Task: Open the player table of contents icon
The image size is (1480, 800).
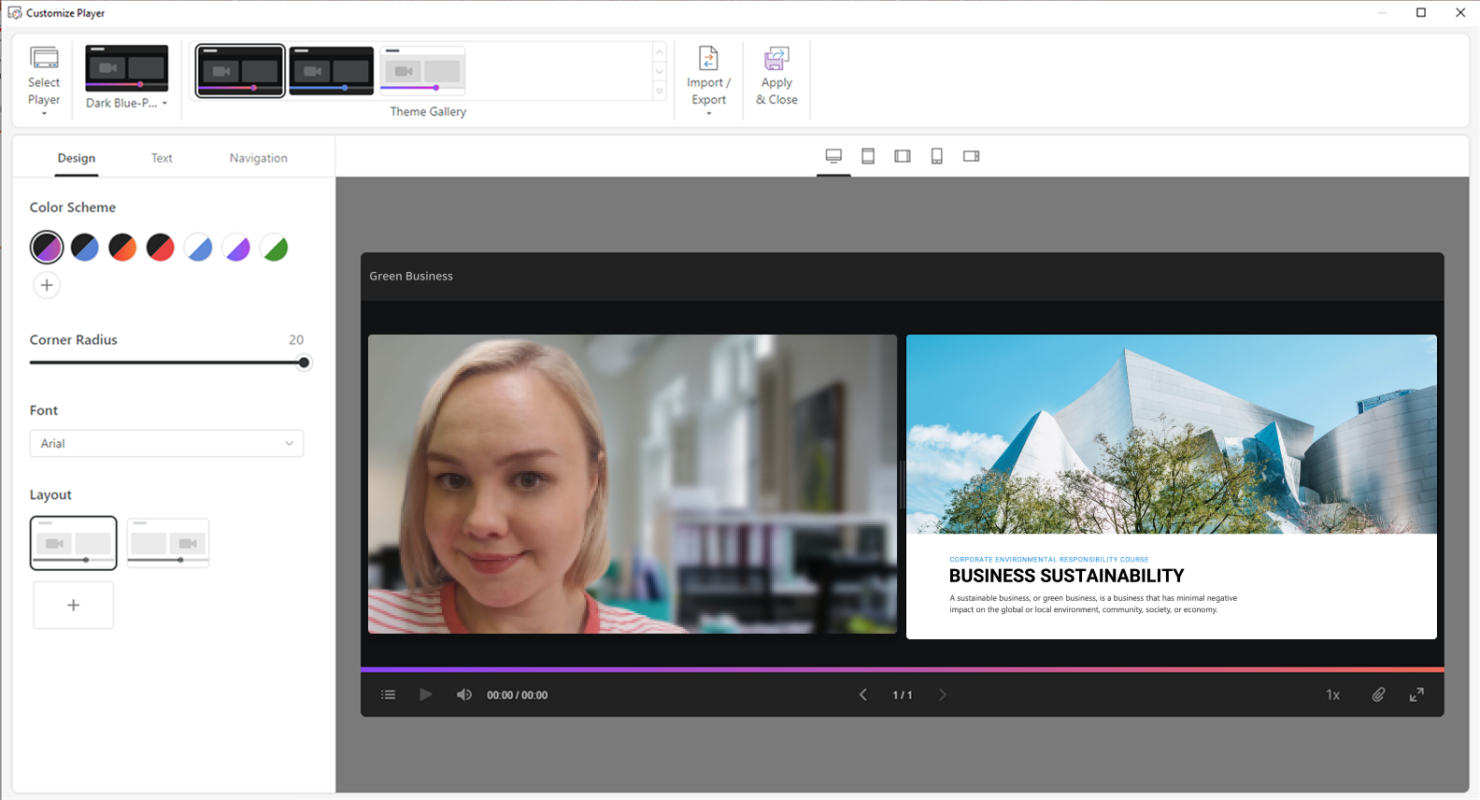Action: (x=388, y=694)
